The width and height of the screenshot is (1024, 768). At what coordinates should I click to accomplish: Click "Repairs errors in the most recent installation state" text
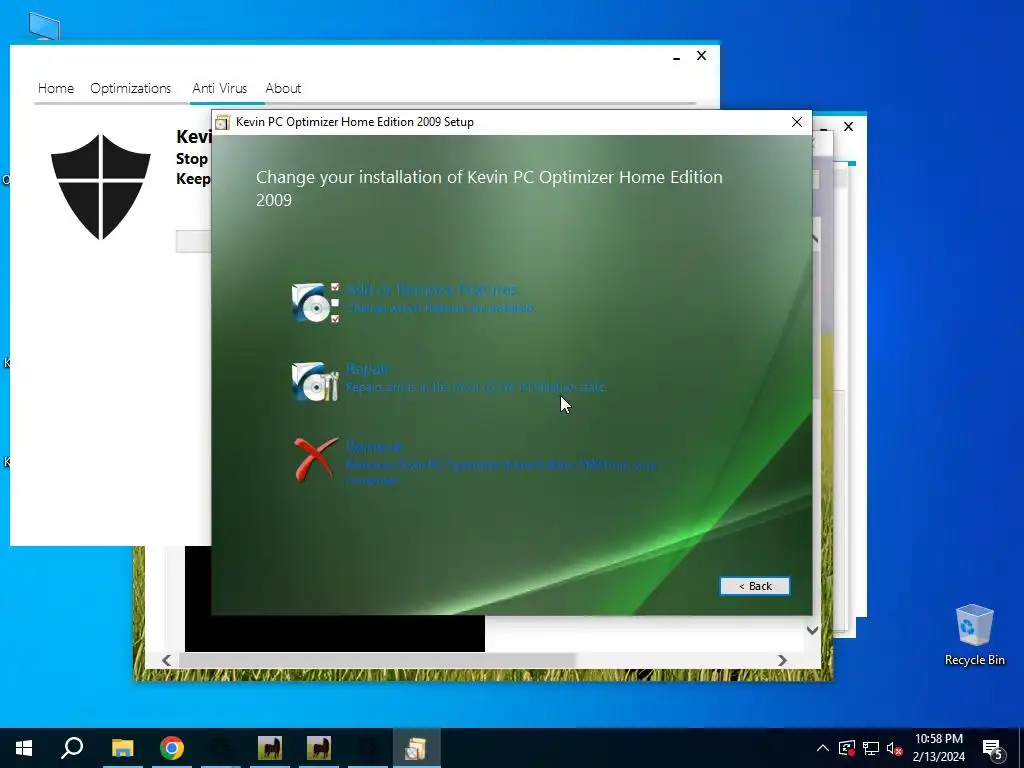[x=476, y=387]
